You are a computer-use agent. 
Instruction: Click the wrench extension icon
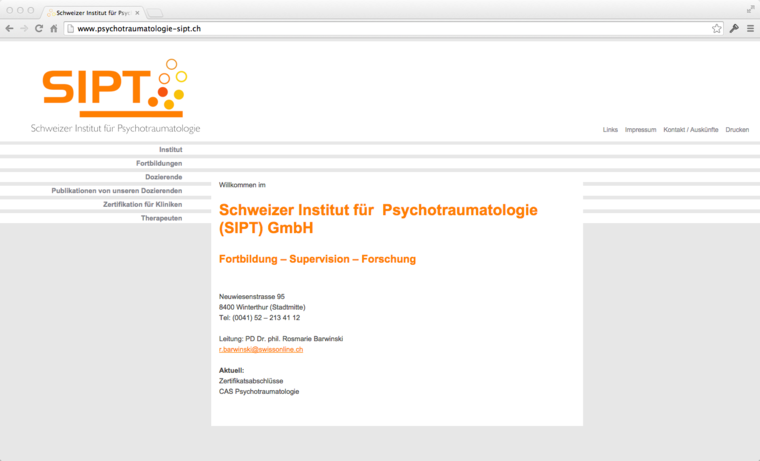pyautogui.click(x=734, y=29)
